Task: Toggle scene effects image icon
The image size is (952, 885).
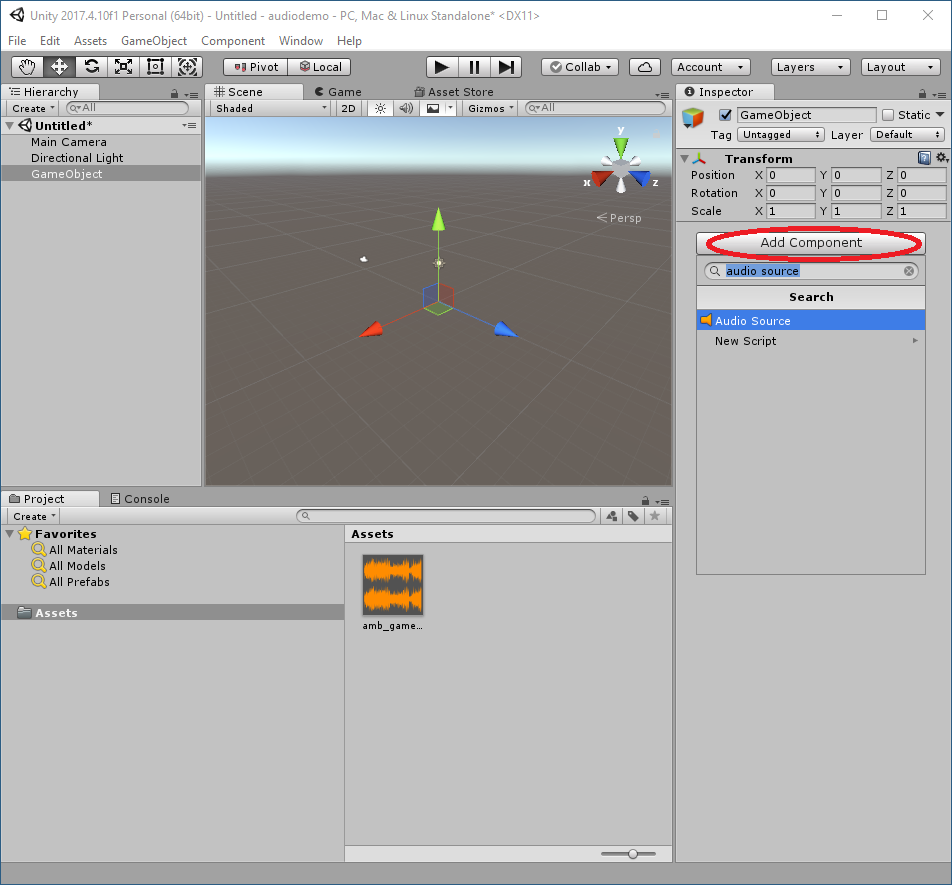Action: pos(433,108)
